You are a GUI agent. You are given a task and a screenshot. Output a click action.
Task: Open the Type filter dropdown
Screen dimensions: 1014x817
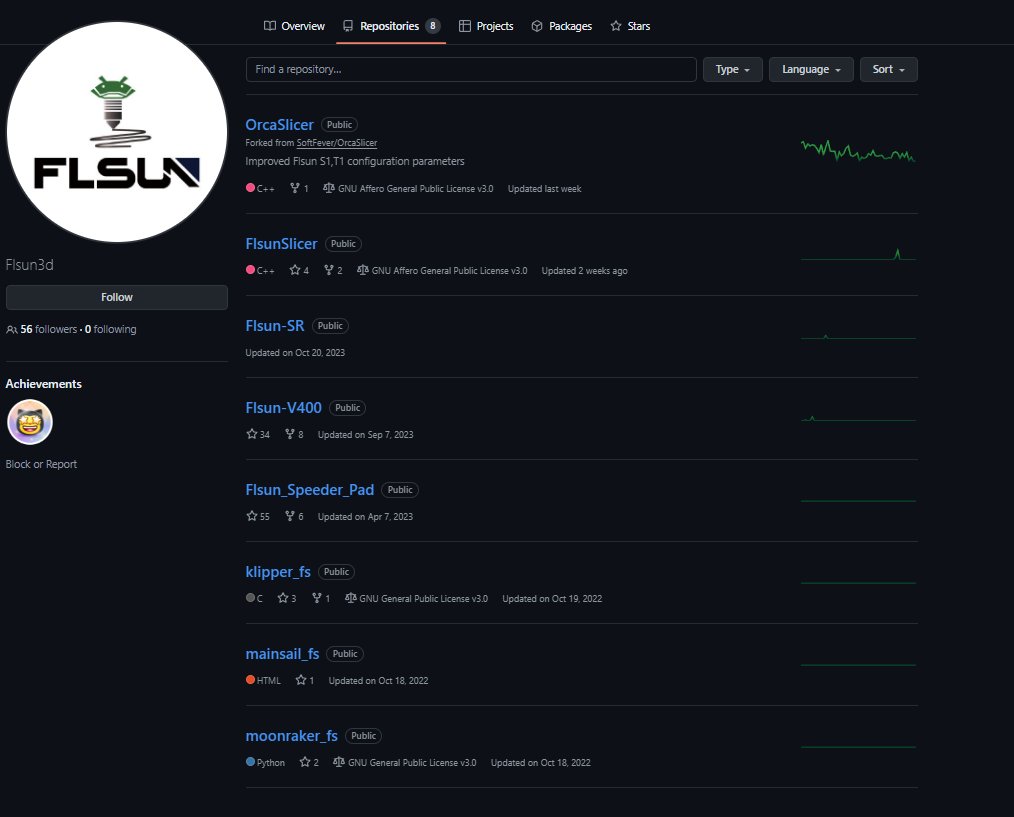coord(733,69)
